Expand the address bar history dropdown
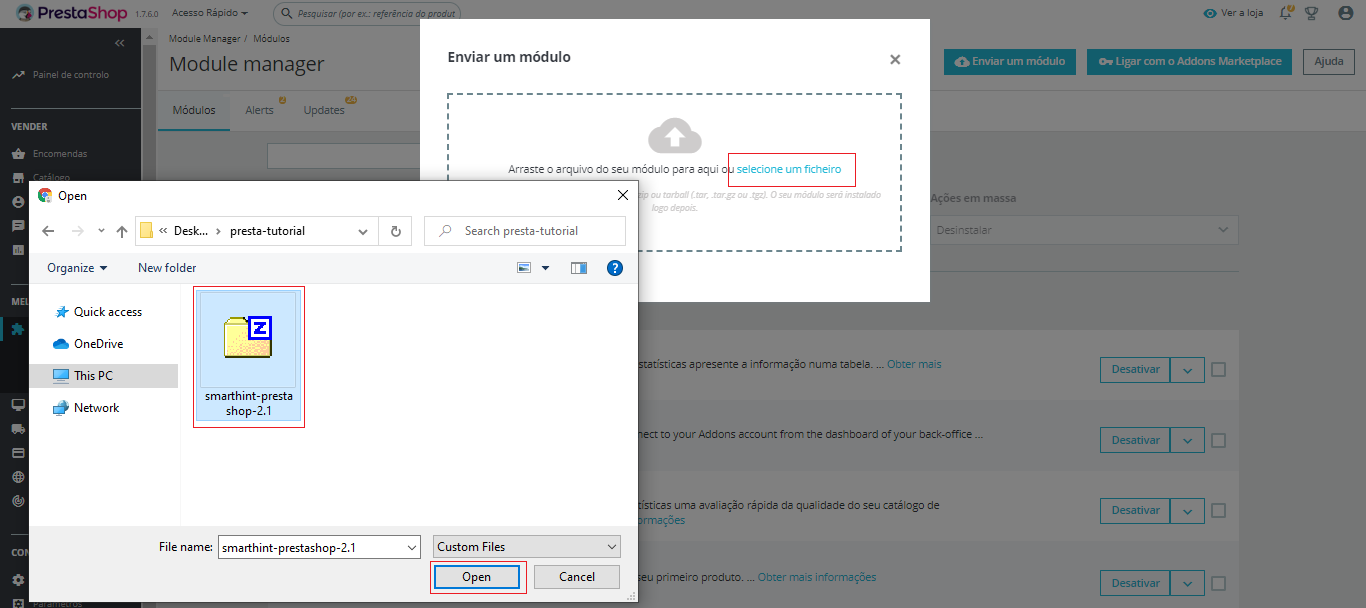The image size is (1366, 608). [363, 231]
